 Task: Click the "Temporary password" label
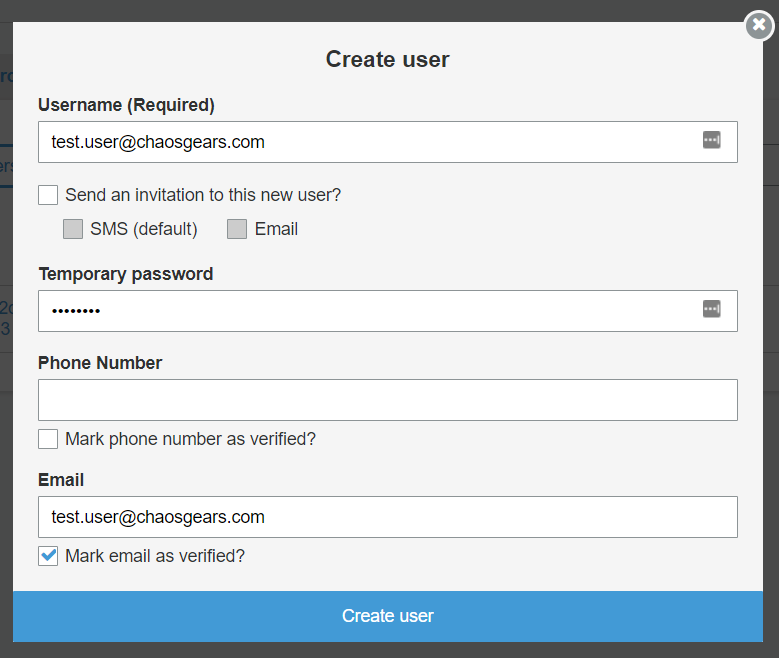[125, 274]
